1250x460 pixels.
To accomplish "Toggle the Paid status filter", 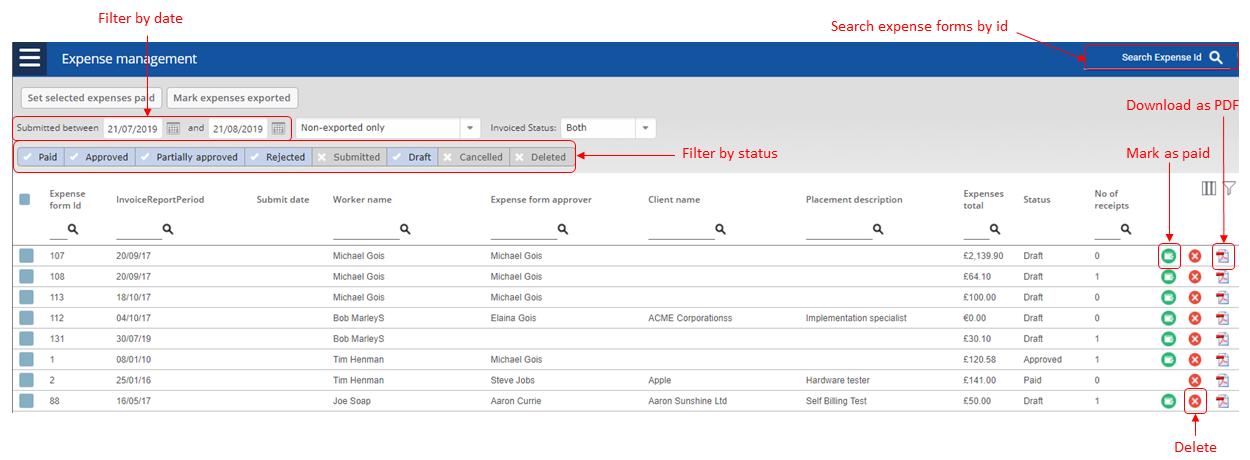I will click(40, 157).
